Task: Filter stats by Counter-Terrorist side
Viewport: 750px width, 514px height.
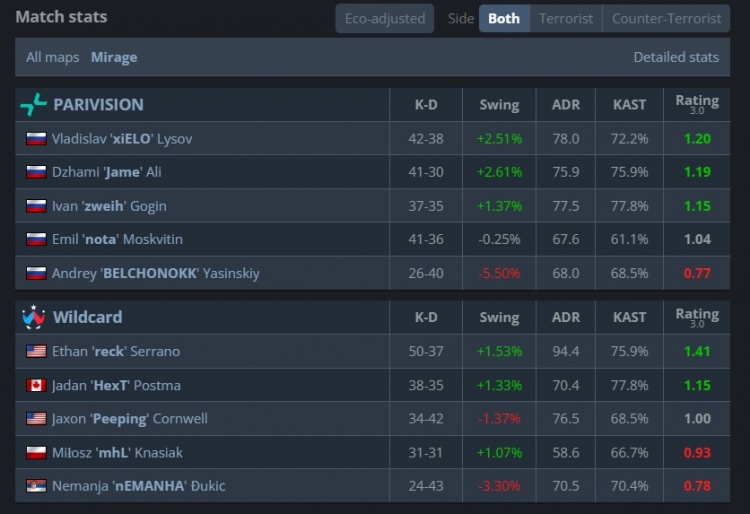Action: [x=666, y=19]
